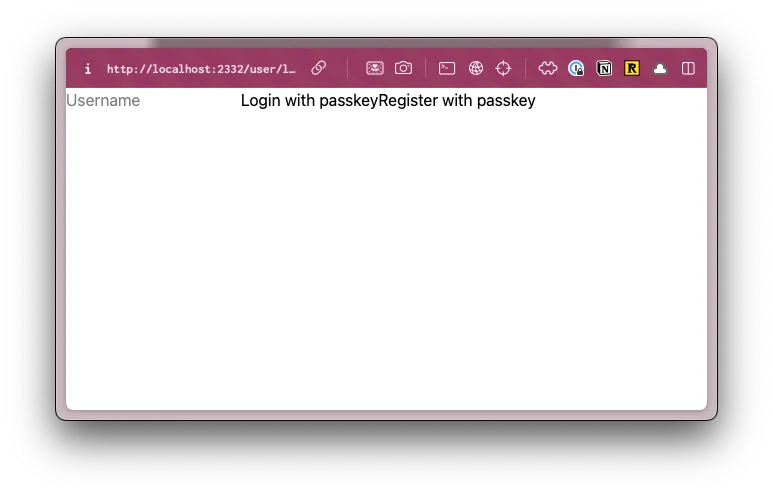This screenshot has height=494, width=773.
Task: Click the site info icon
Action: [88, 69]
